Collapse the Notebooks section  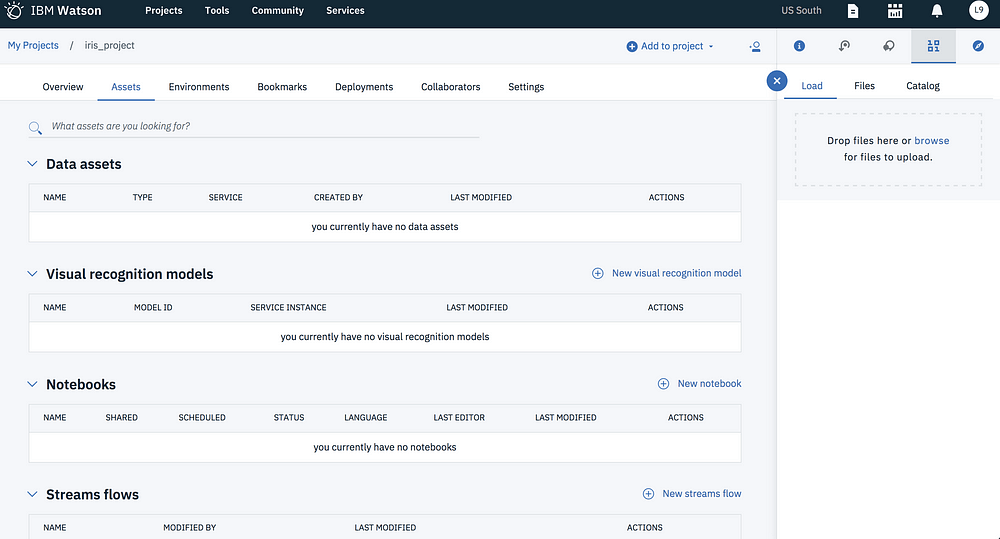click(32, 384)
